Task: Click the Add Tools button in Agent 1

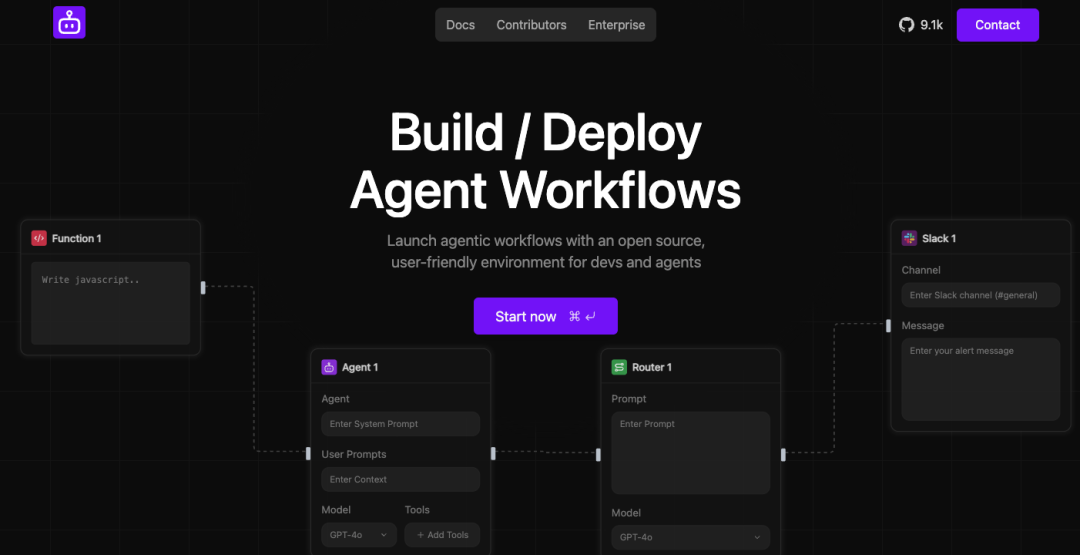Action: pyautogui.click(x=442, y=535)
